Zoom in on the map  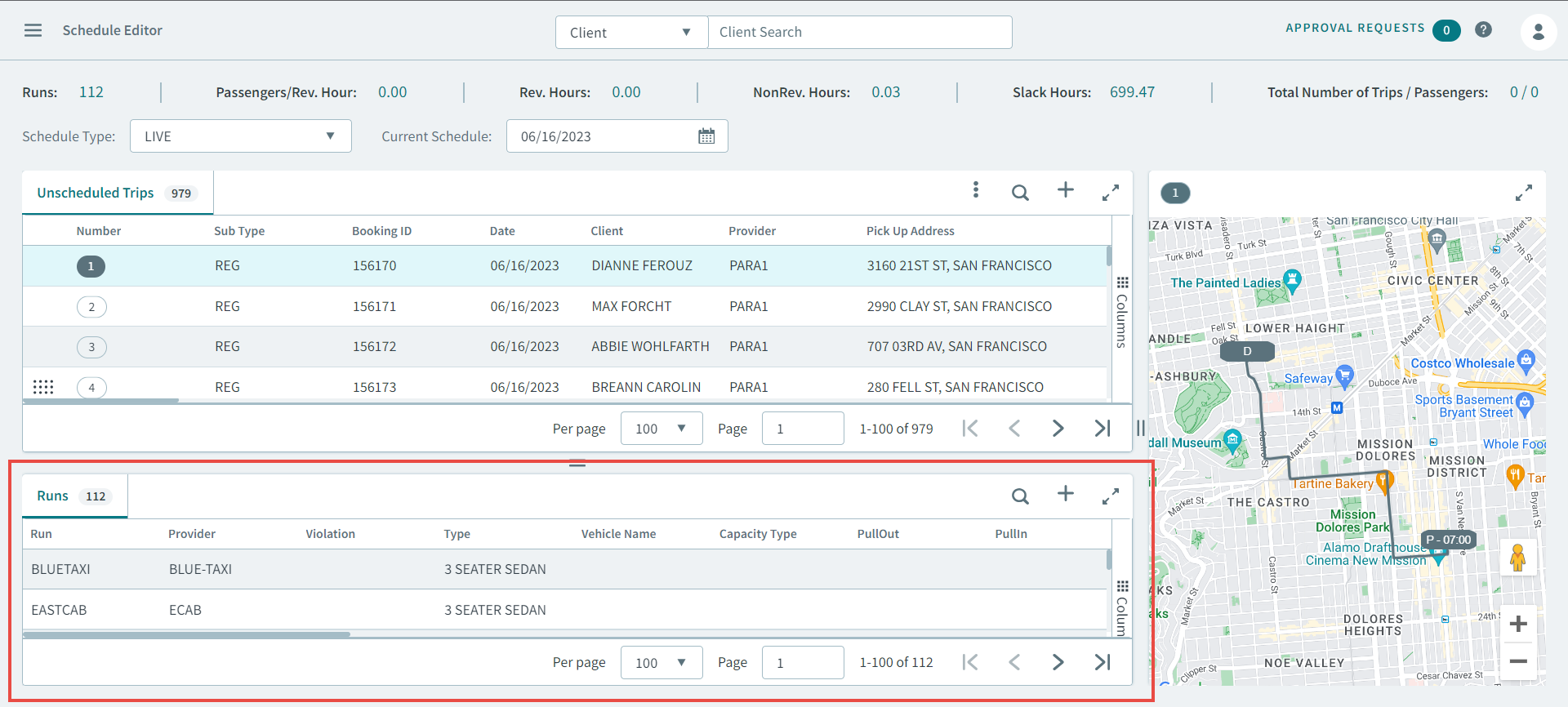(x=1518, y=624)
